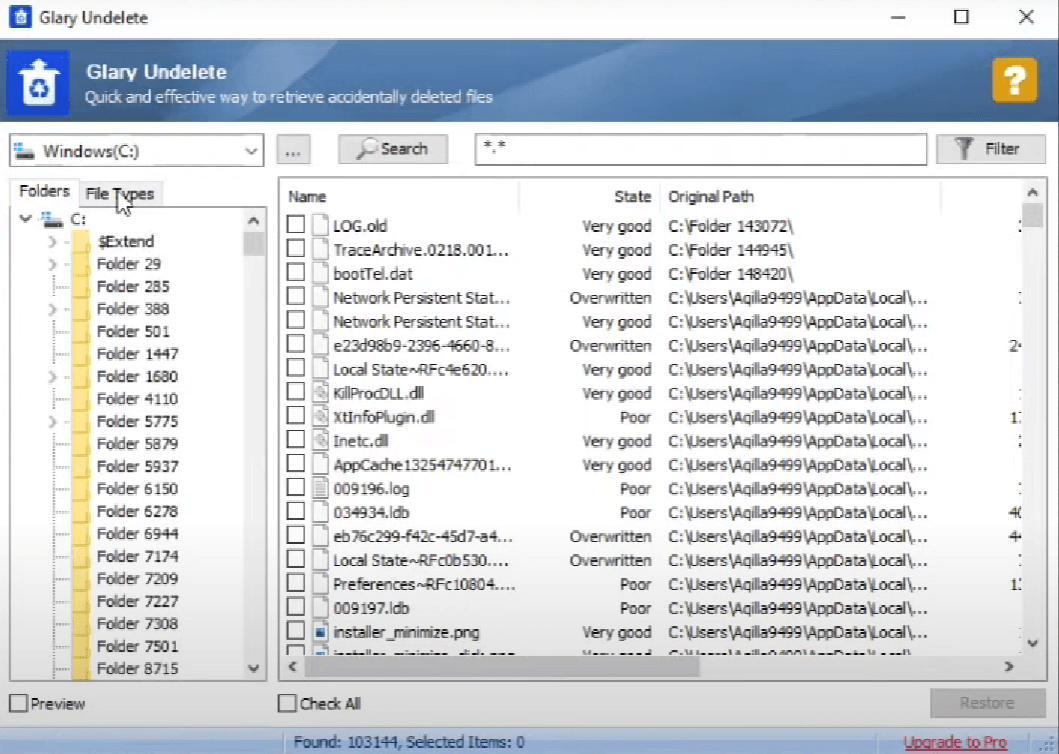Image resolution: width=1059 pixels, height=754 pixels.
Task: Click the installer_minimize.png file icon
Action: 320,632
